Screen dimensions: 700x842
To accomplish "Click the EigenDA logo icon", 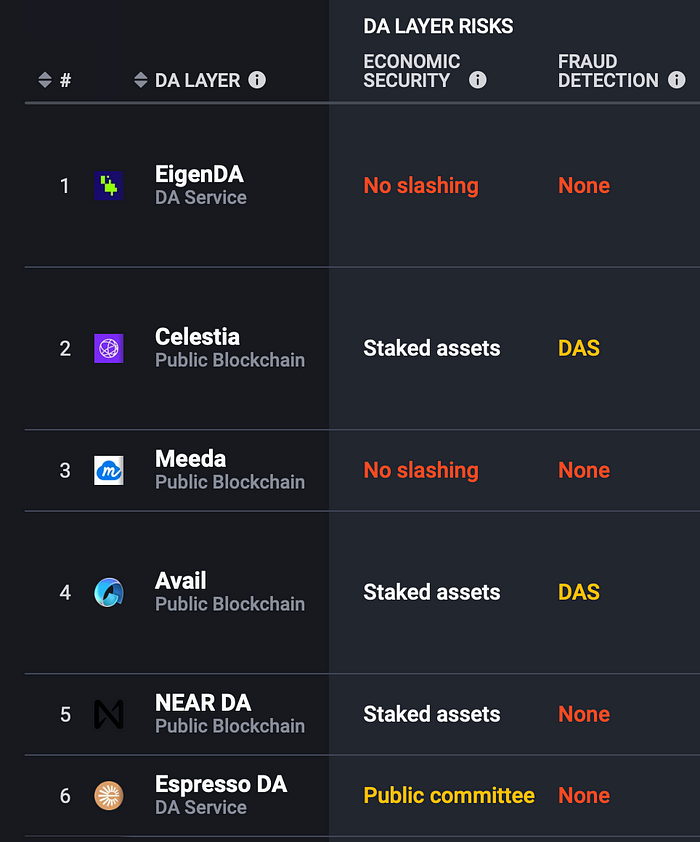I will tap(108, 186).
